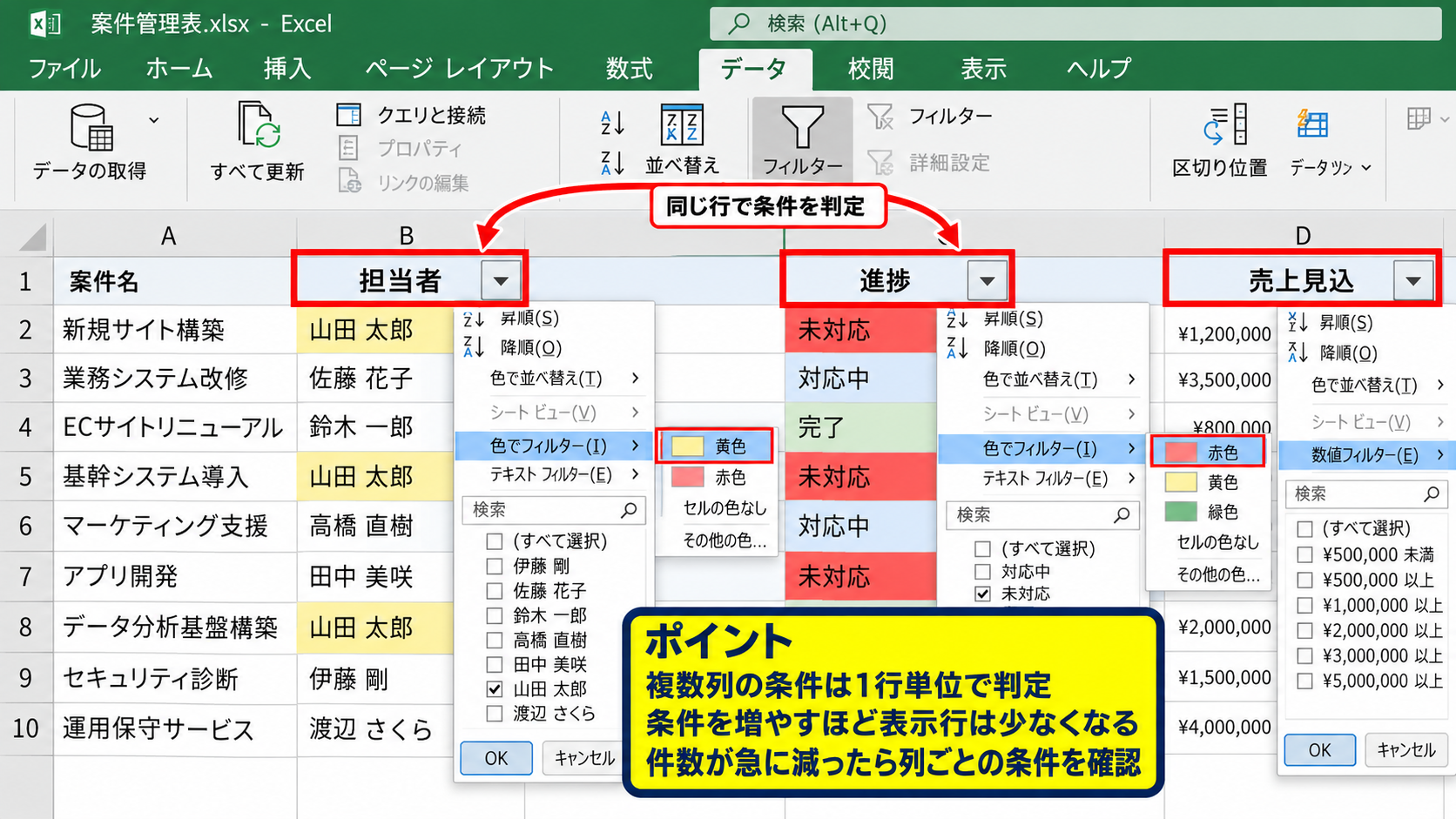Open the ファイル tab
The width and height of the screenshot is (1456, 819).
pyautogui.click(x=64, y=69)
